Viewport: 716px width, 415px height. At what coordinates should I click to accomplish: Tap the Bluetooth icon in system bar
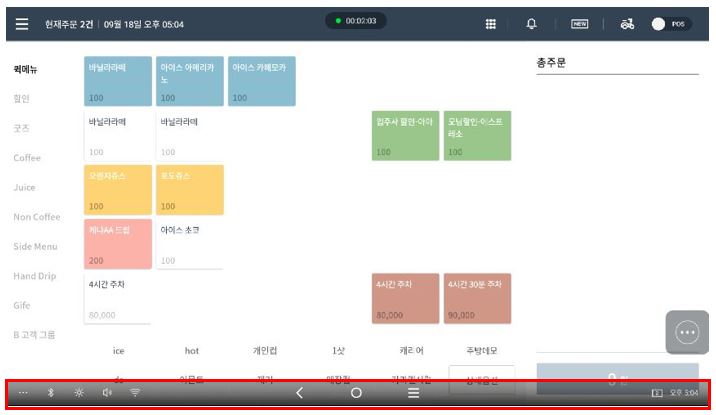pyautogui.click(x=51, y=393)
